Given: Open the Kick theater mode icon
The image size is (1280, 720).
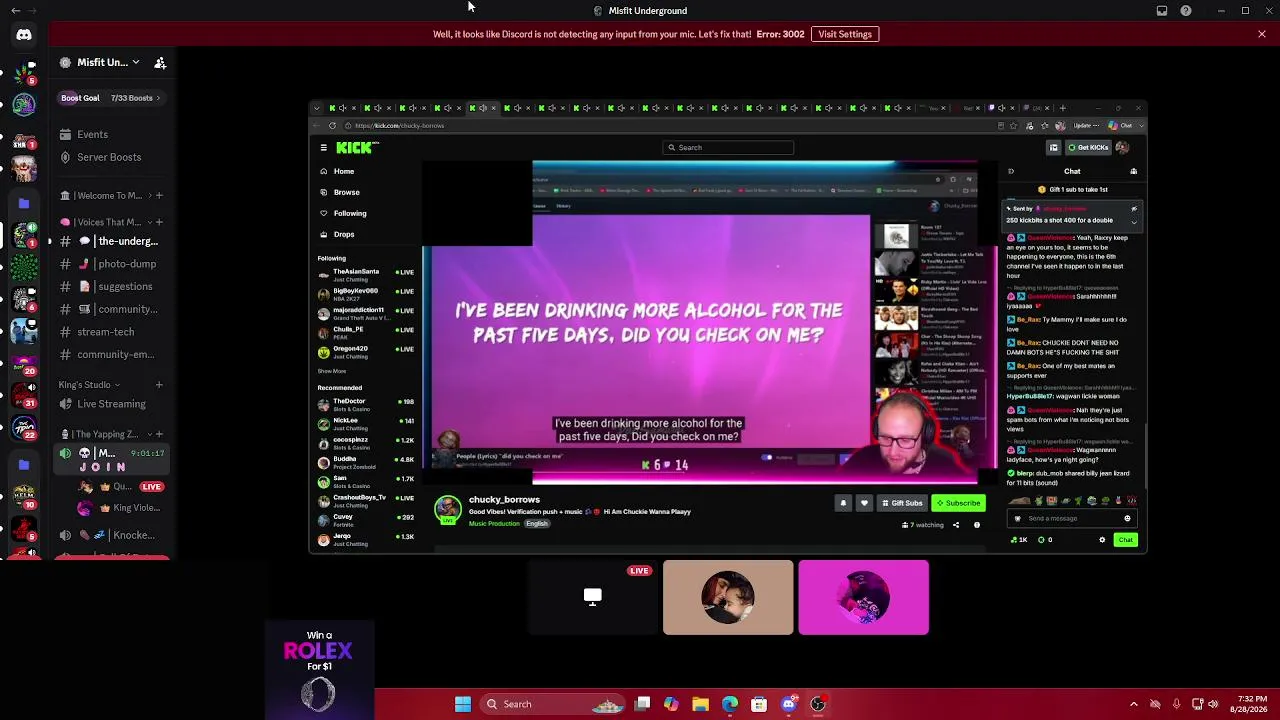Looking at the screenshot, I should pyautogui.click(x=1053, y=148).
